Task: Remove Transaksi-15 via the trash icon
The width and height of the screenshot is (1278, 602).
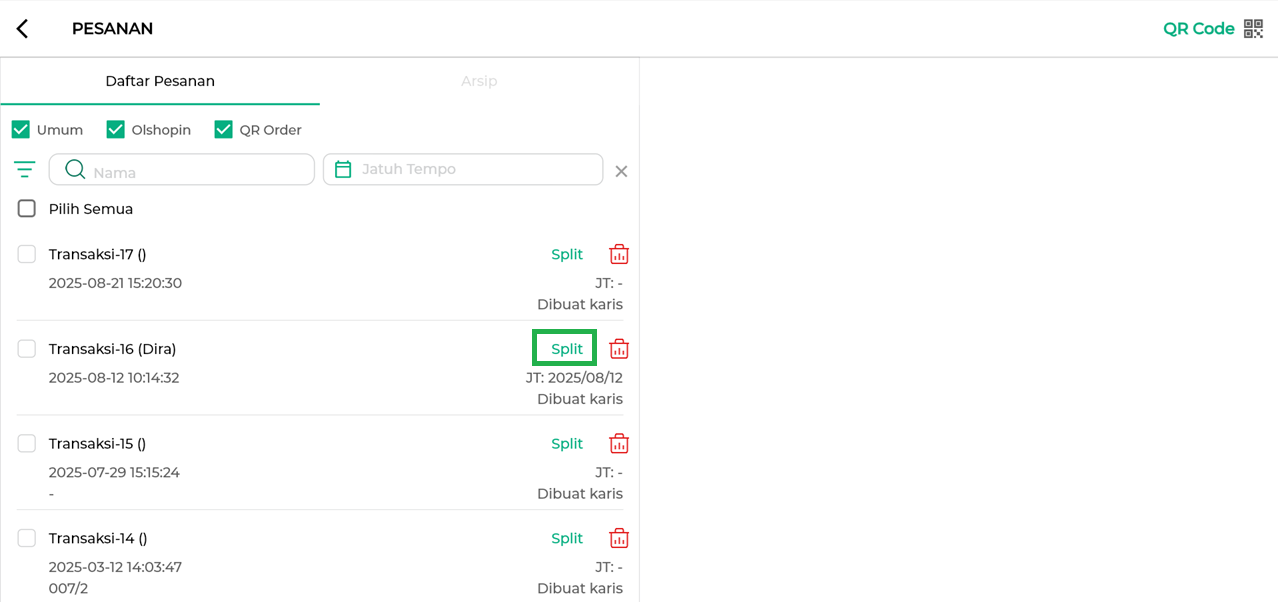Action: pos(619,443)
